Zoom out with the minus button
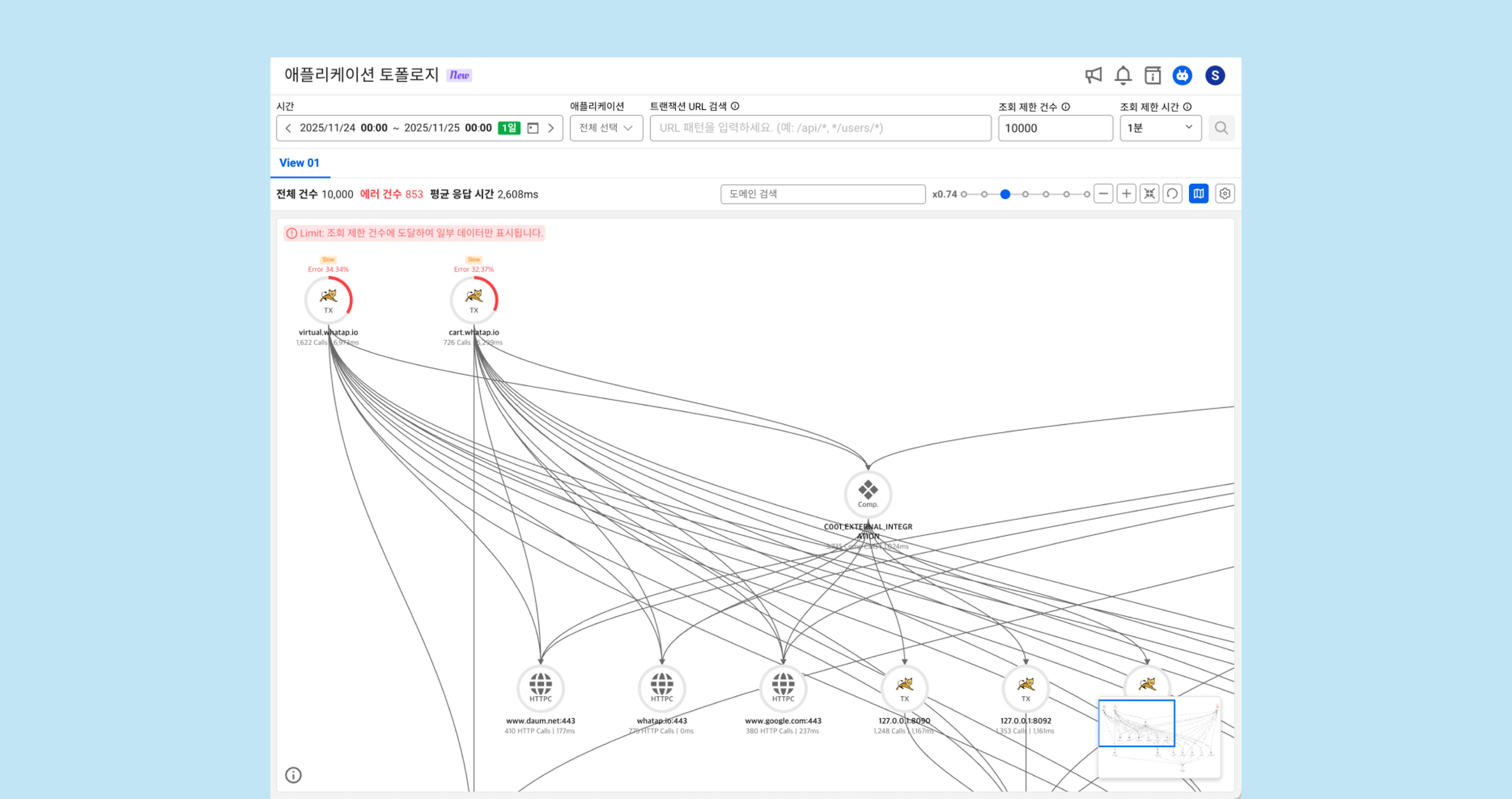The height and width of the screenshot is (799, 1512). [x=1103, y=194]
